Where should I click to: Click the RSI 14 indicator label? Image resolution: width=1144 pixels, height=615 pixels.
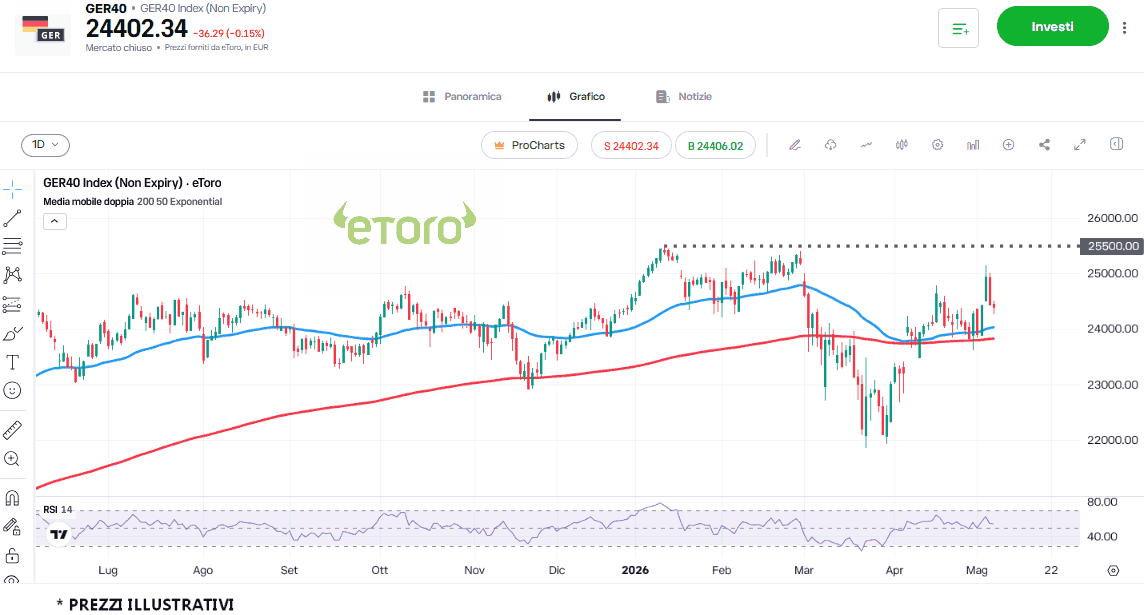click(58, 509)
